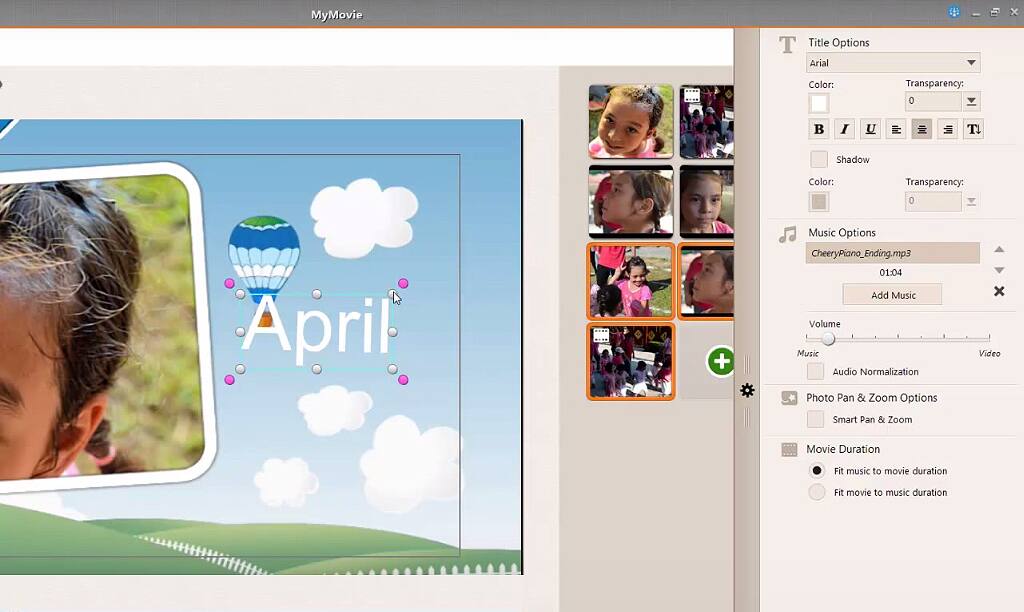Move music track down with arrow
Image resolution: width=1024 pixels, height=612 pixels.
[x=999, y=270]
